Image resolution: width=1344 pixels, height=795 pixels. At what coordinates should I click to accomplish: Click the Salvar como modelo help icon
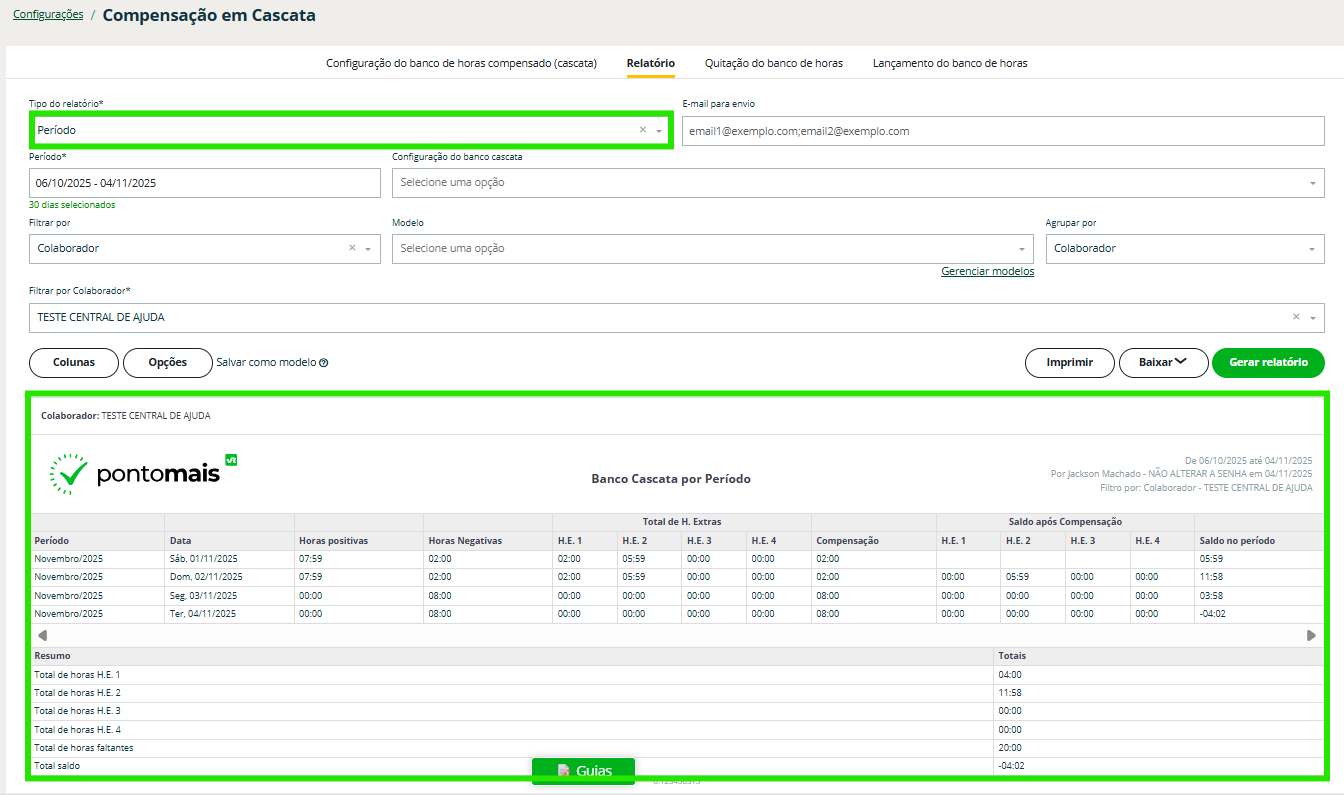[x=324, y=363]
